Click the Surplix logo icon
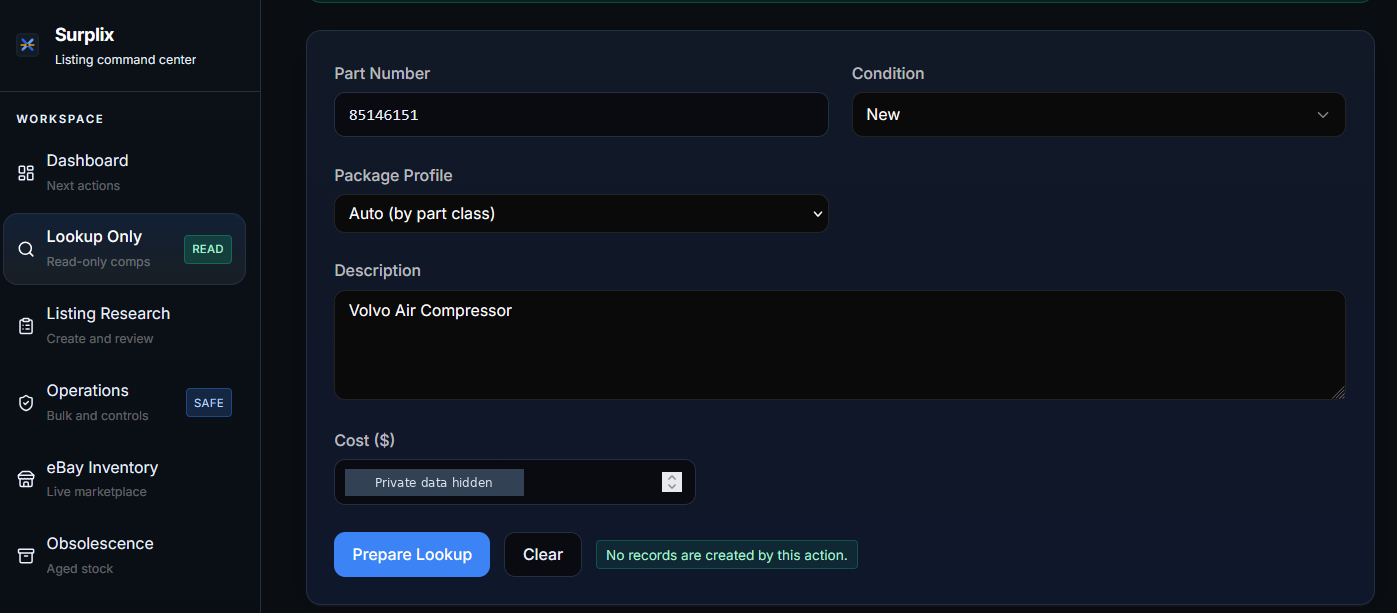The width and height of the screenshot is (1397, 613). [27, 45]
